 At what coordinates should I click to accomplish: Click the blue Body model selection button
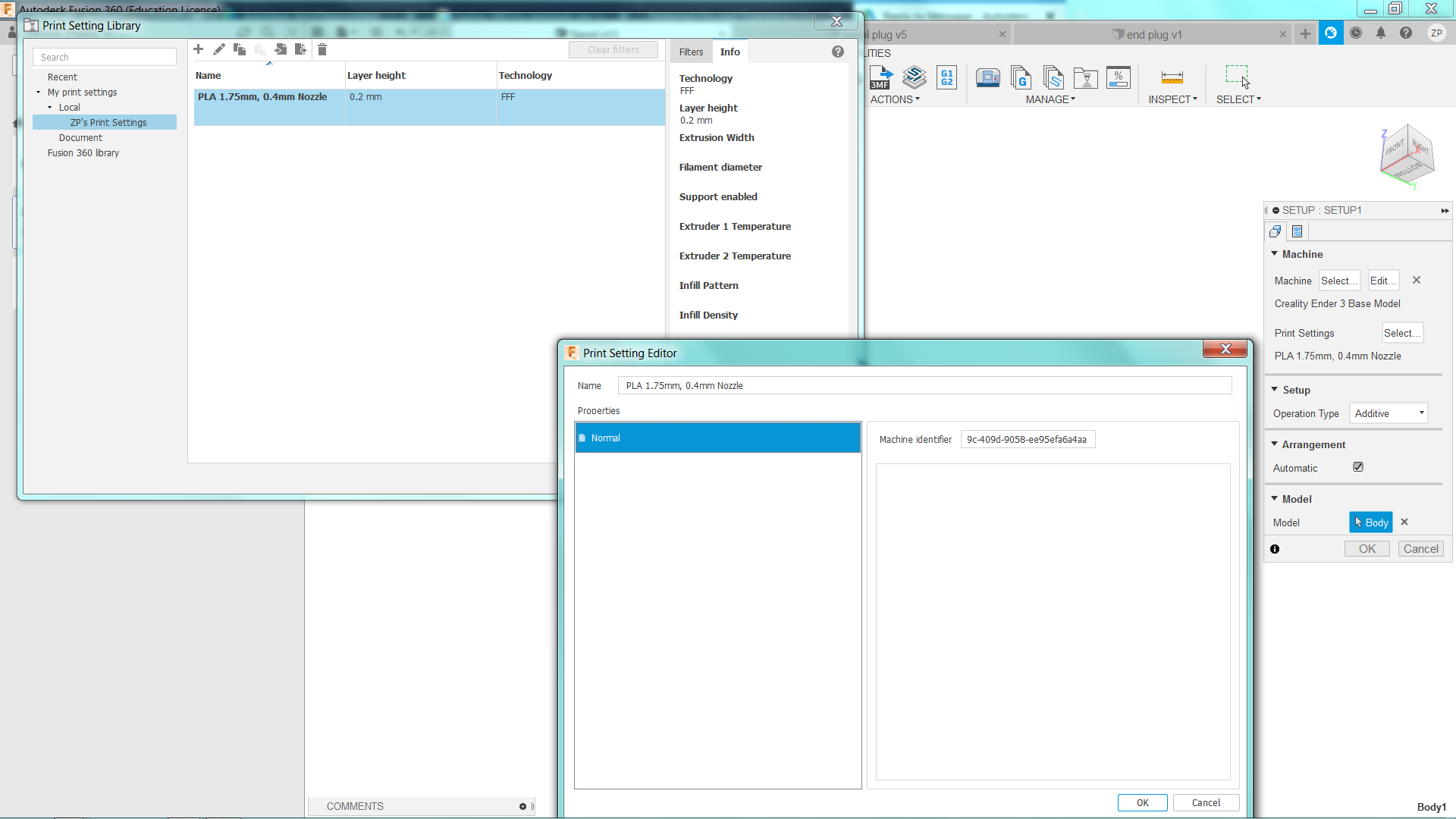click(x=1371, y=522)
